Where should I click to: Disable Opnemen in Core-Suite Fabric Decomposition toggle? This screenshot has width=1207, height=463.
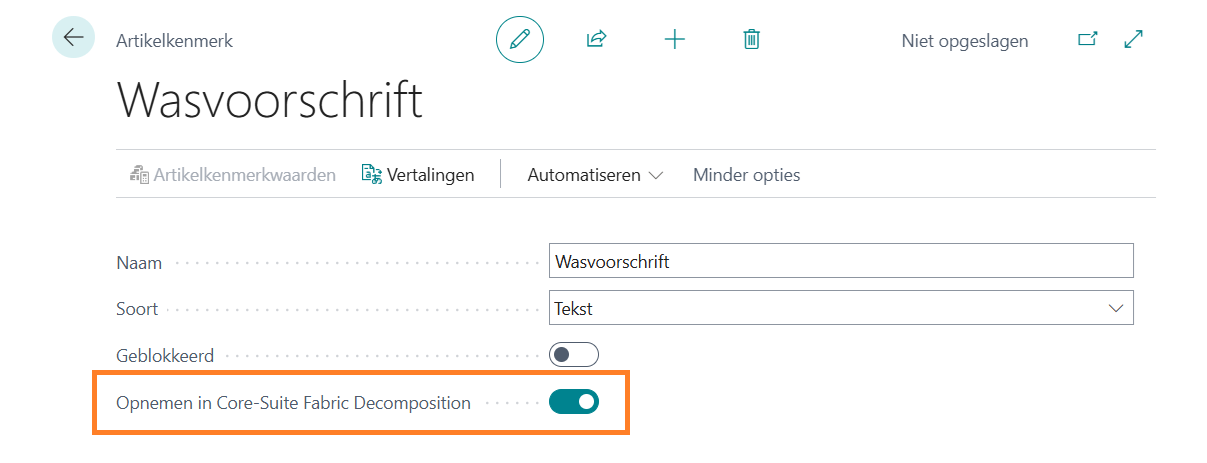click(573, 402)
